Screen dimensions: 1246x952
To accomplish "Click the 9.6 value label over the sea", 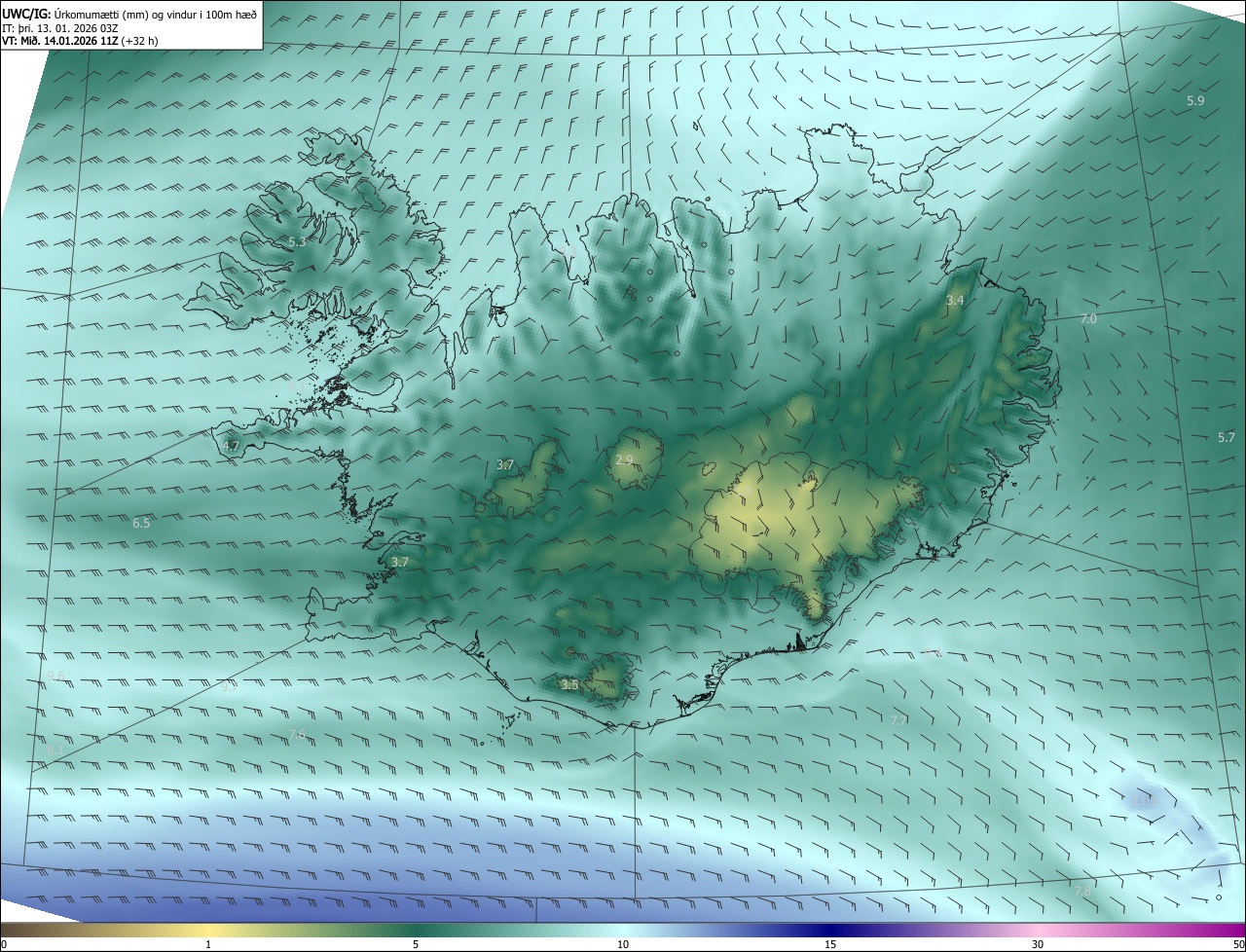I will coord(55,677).
